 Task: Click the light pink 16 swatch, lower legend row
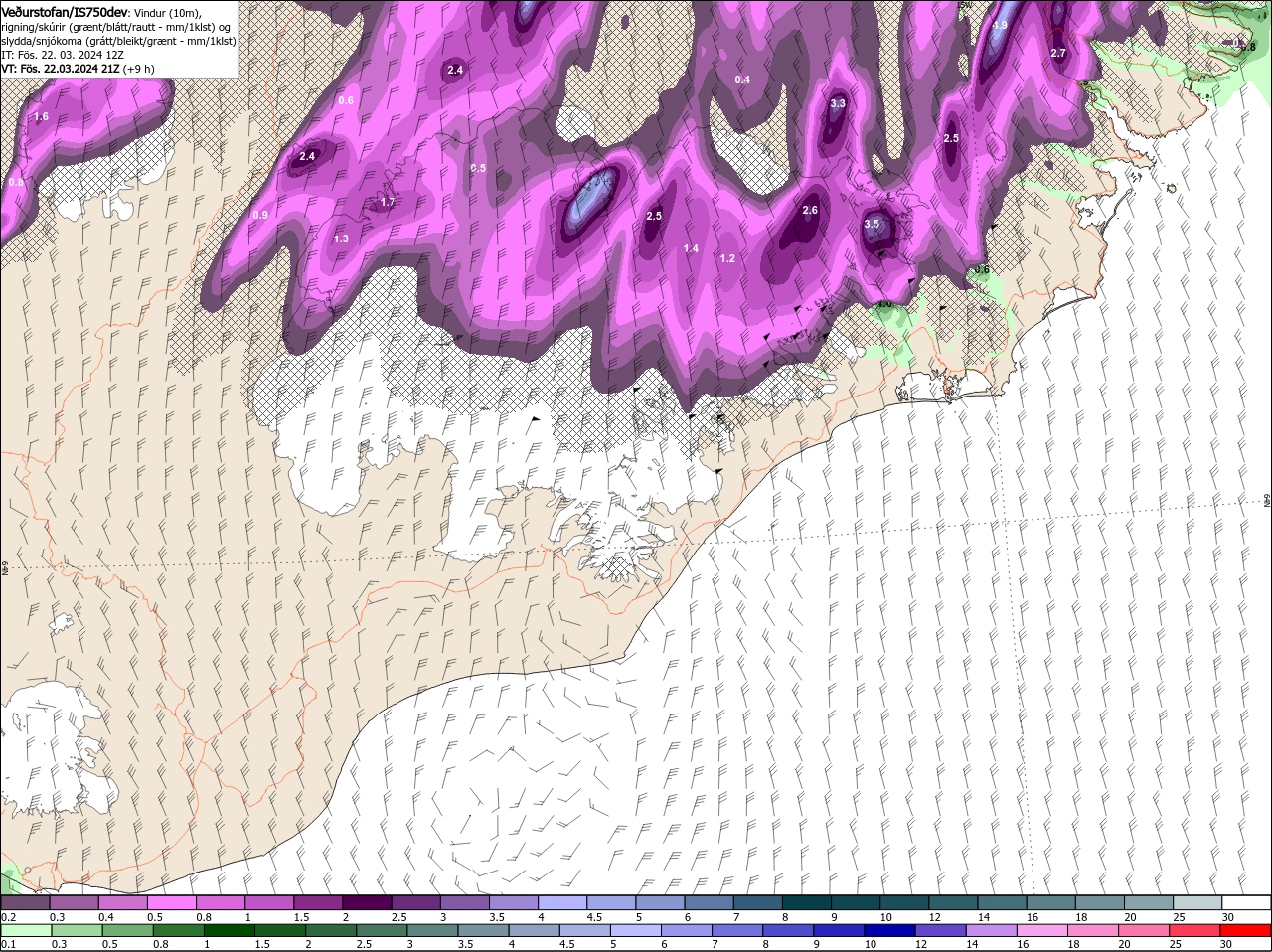[1043, 931]
